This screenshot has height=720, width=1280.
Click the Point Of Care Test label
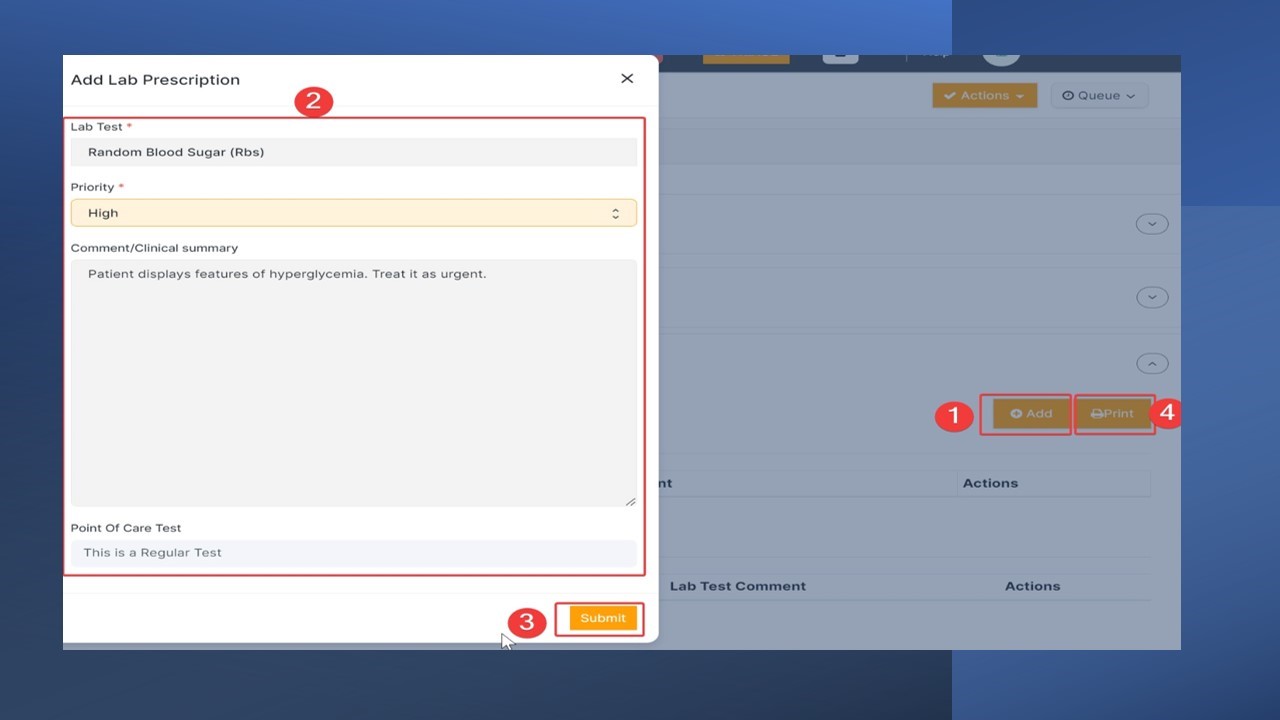(x=126, y=528)
